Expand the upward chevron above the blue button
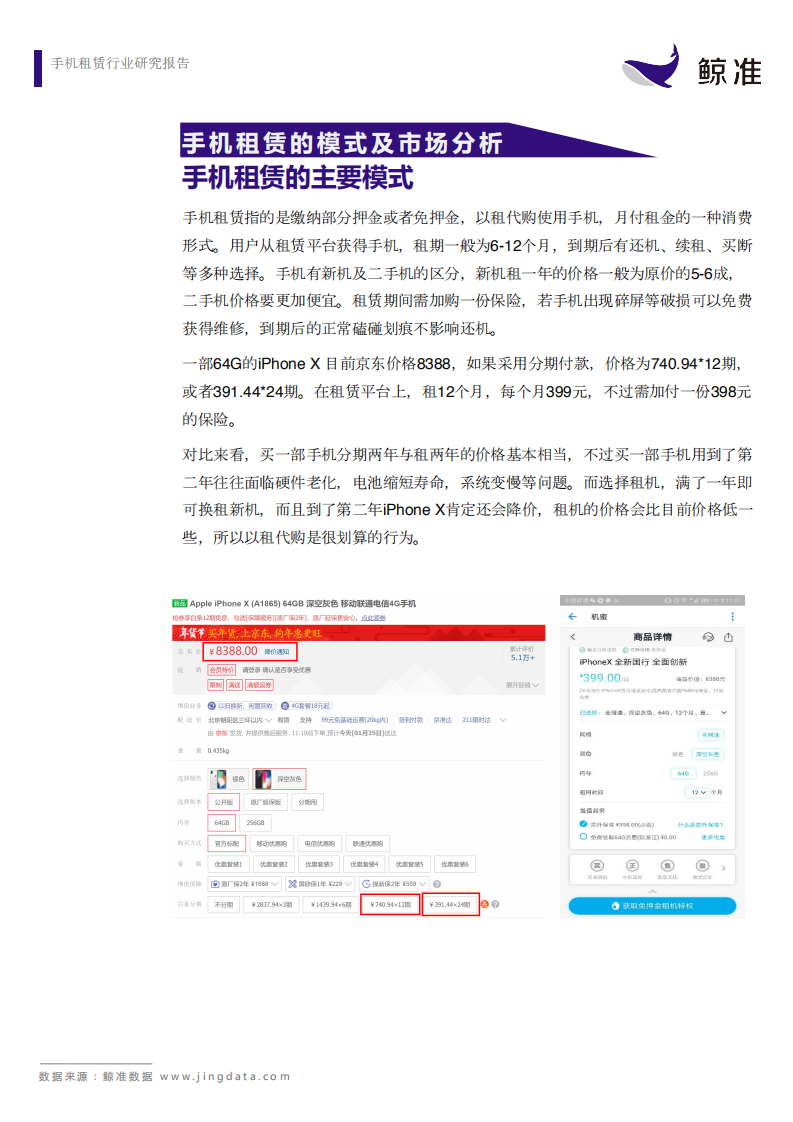The height and width of the screenshot is (1122, 793). point(652,891)
